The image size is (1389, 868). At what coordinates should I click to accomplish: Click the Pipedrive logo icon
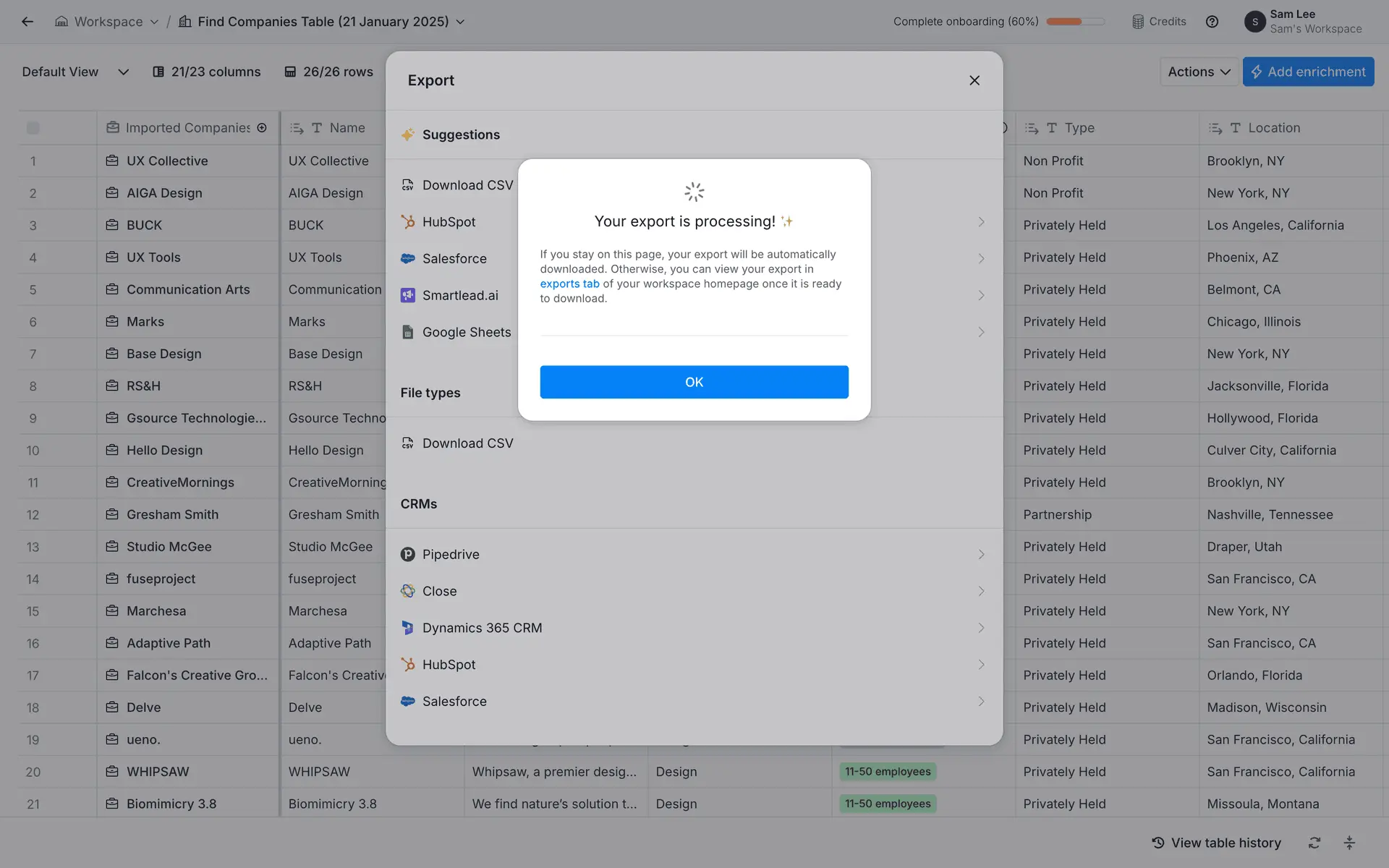coord(408,555)
